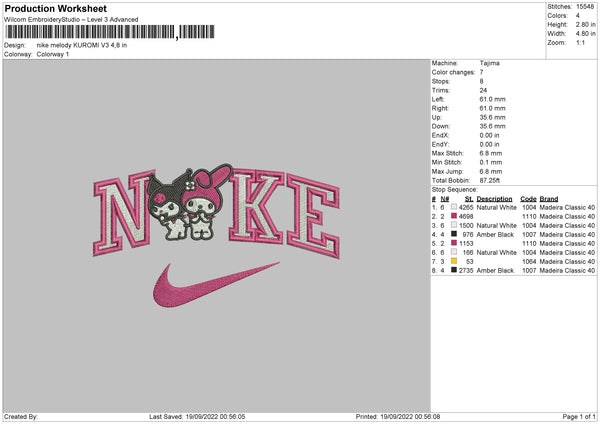The width and height of the screenshot is (600, 424).
Task: Select the Stitches value '15548'
Action: click(x=585, y=7)
